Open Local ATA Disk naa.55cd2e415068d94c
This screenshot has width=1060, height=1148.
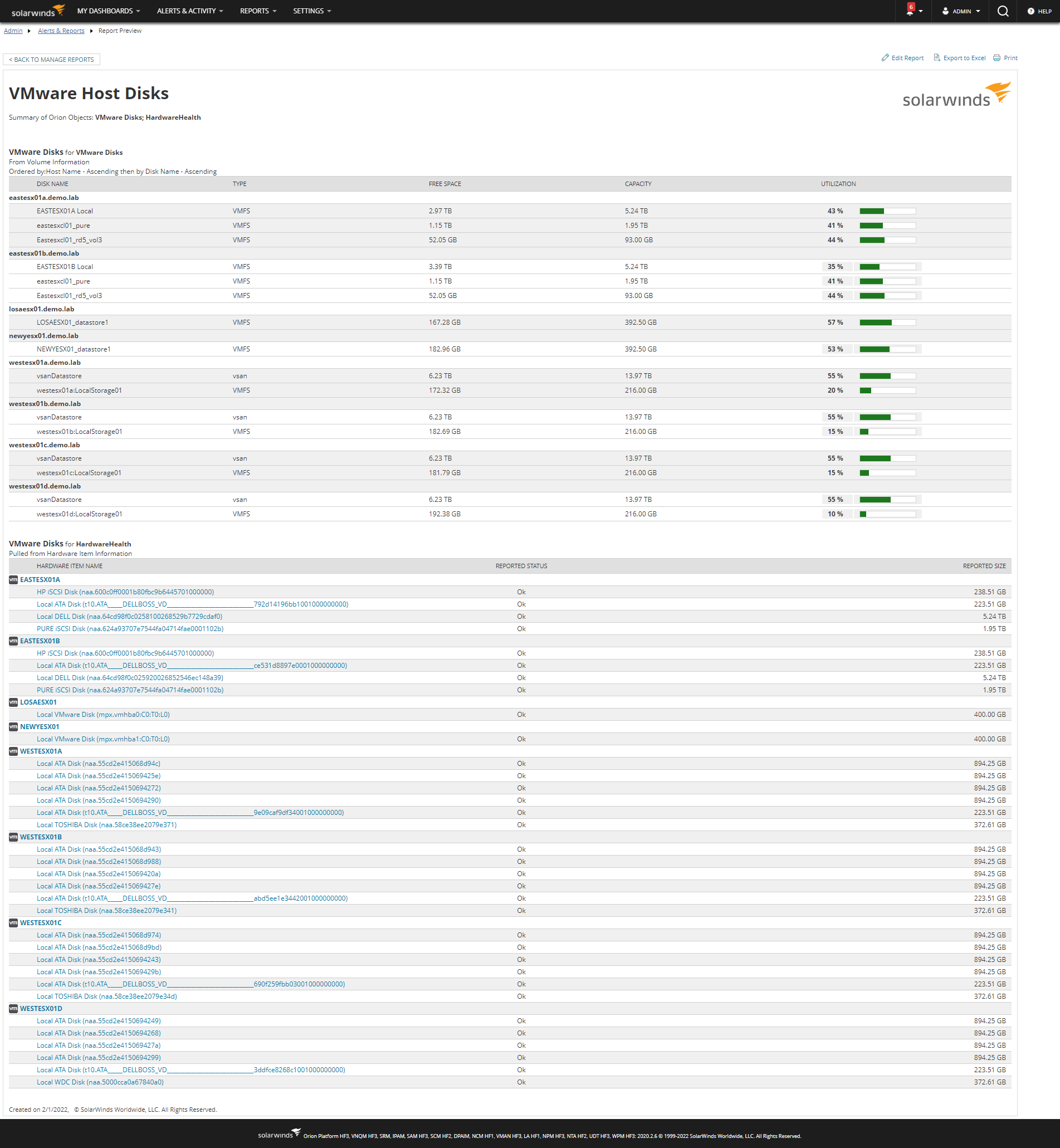pyautogui.click(x=99, y=764)
